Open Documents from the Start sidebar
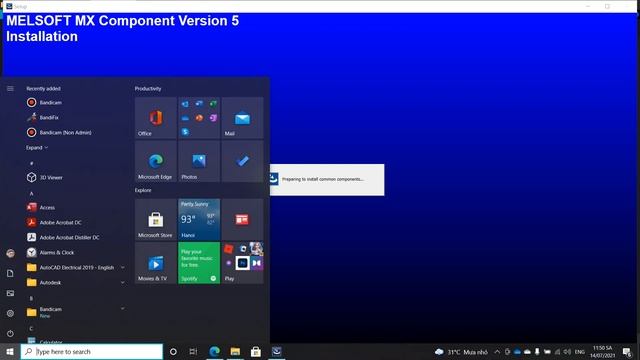This screenshot has height=360, width=640. [10, 273]
